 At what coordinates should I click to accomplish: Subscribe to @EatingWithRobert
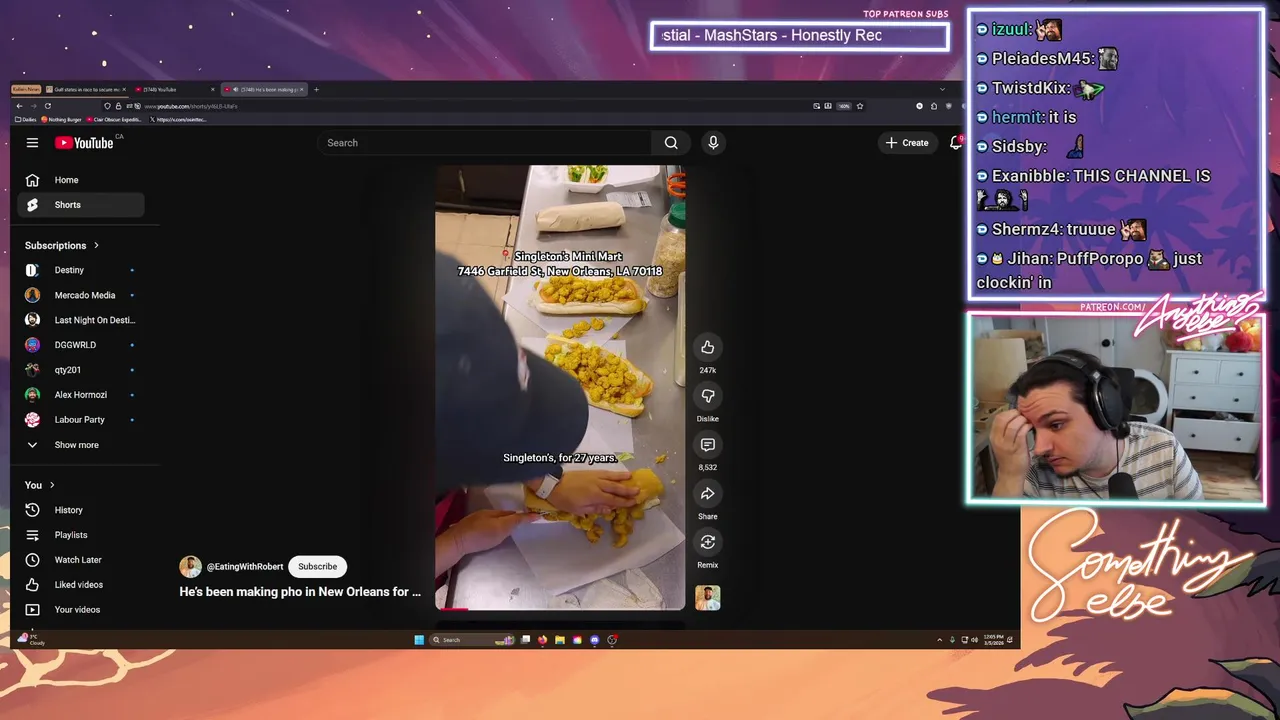[317, 567]
